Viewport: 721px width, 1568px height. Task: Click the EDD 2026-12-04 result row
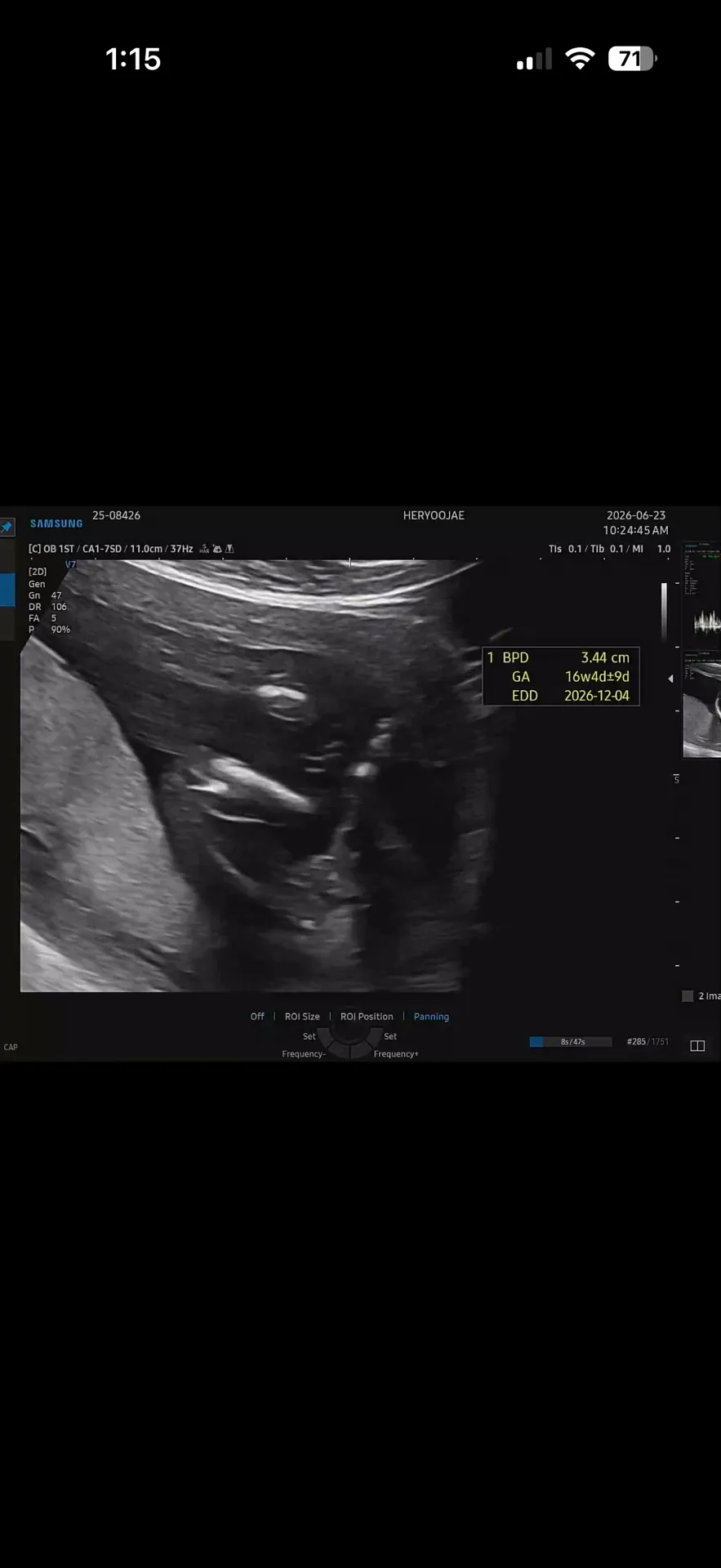coord(570,696)
